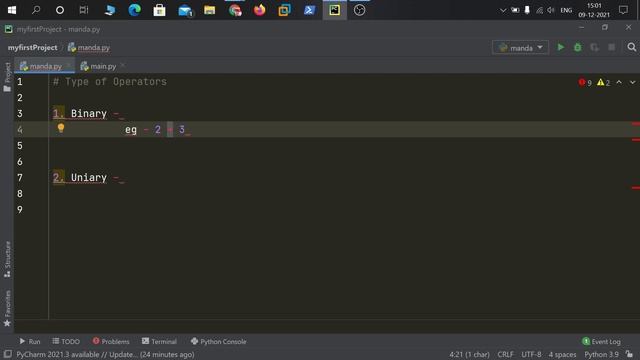Screen dimensions: 640x360
Task: Change the UTF-8 file encoding
Action: point(531,354)
